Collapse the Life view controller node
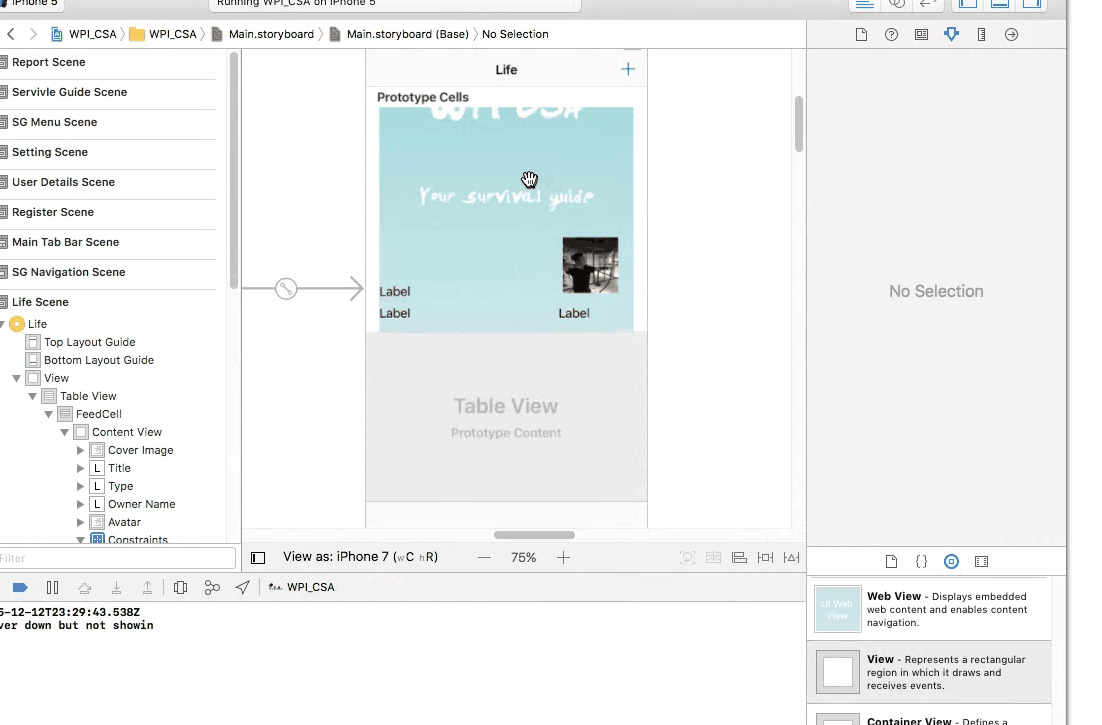Image resolution: width=1102 pixels, height=725 pixels. pos(3,324)
